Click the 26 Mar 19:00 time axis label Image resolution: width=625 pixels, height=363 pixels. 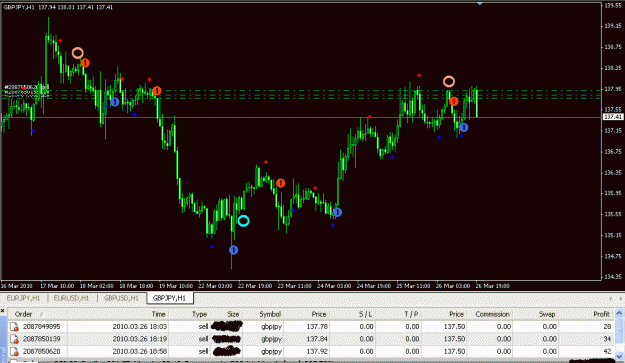pos(492,286)
